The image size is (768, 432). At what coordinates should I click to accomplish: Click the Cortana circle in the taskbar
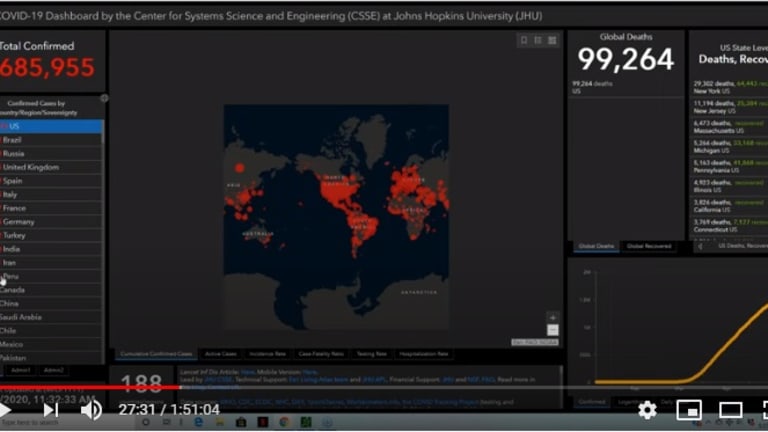(x=145, y=422)
